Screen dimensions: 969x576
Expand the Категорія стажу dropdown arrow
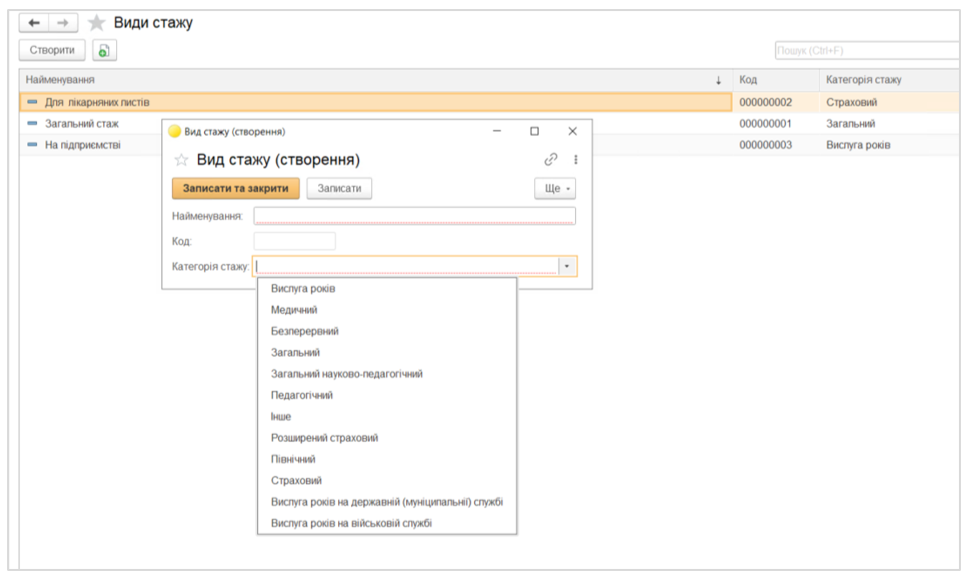tap(567, 266)
